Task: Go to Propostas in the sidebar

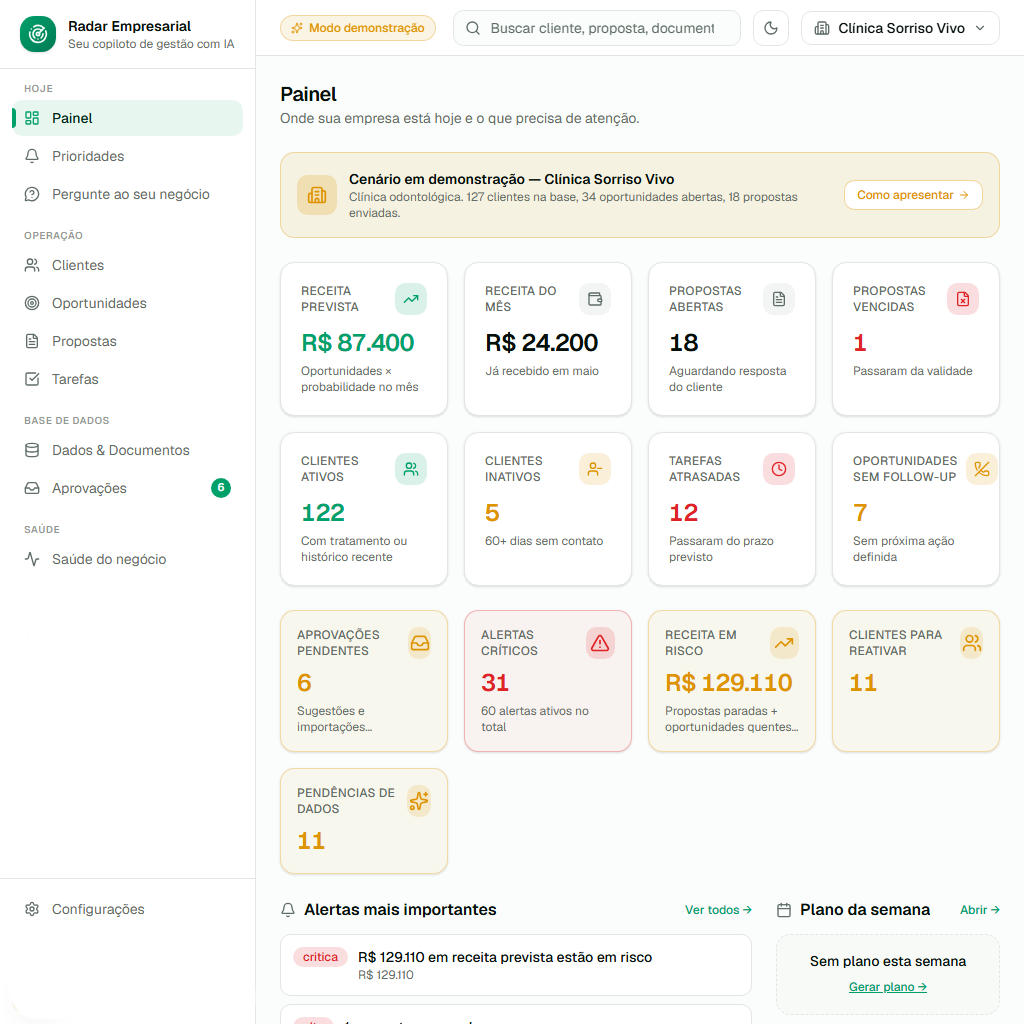Action: (127, 341)
